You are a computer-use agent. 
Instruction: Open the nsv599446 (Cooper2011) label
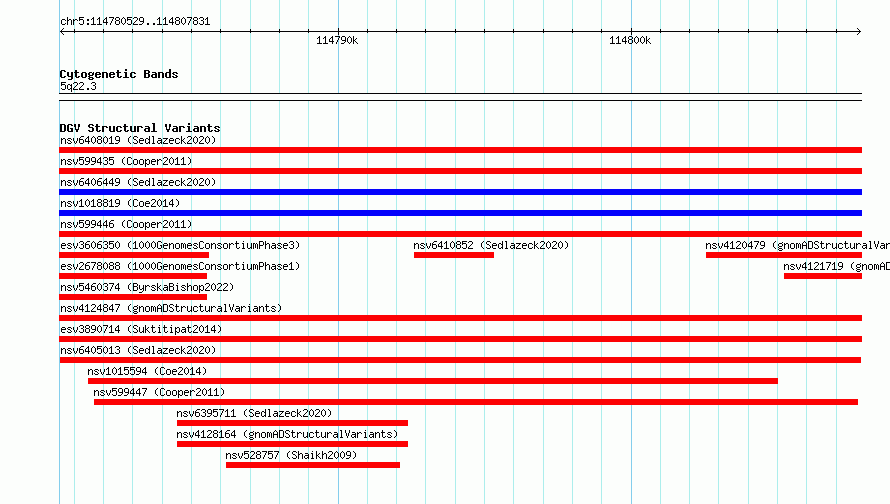[126, 224]
